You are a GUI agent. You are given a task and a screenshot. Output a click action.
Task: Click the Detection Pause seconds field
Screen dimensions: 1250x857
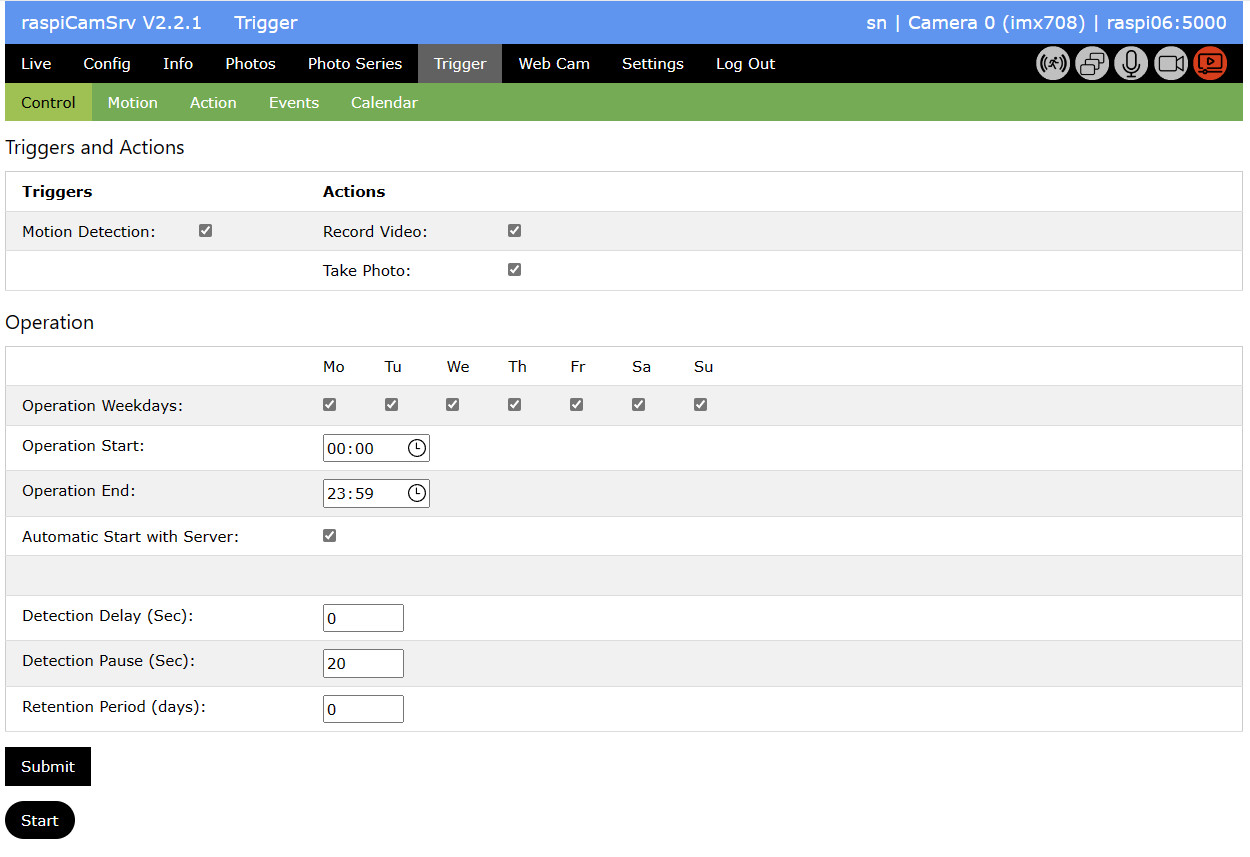tap(363, 663)
